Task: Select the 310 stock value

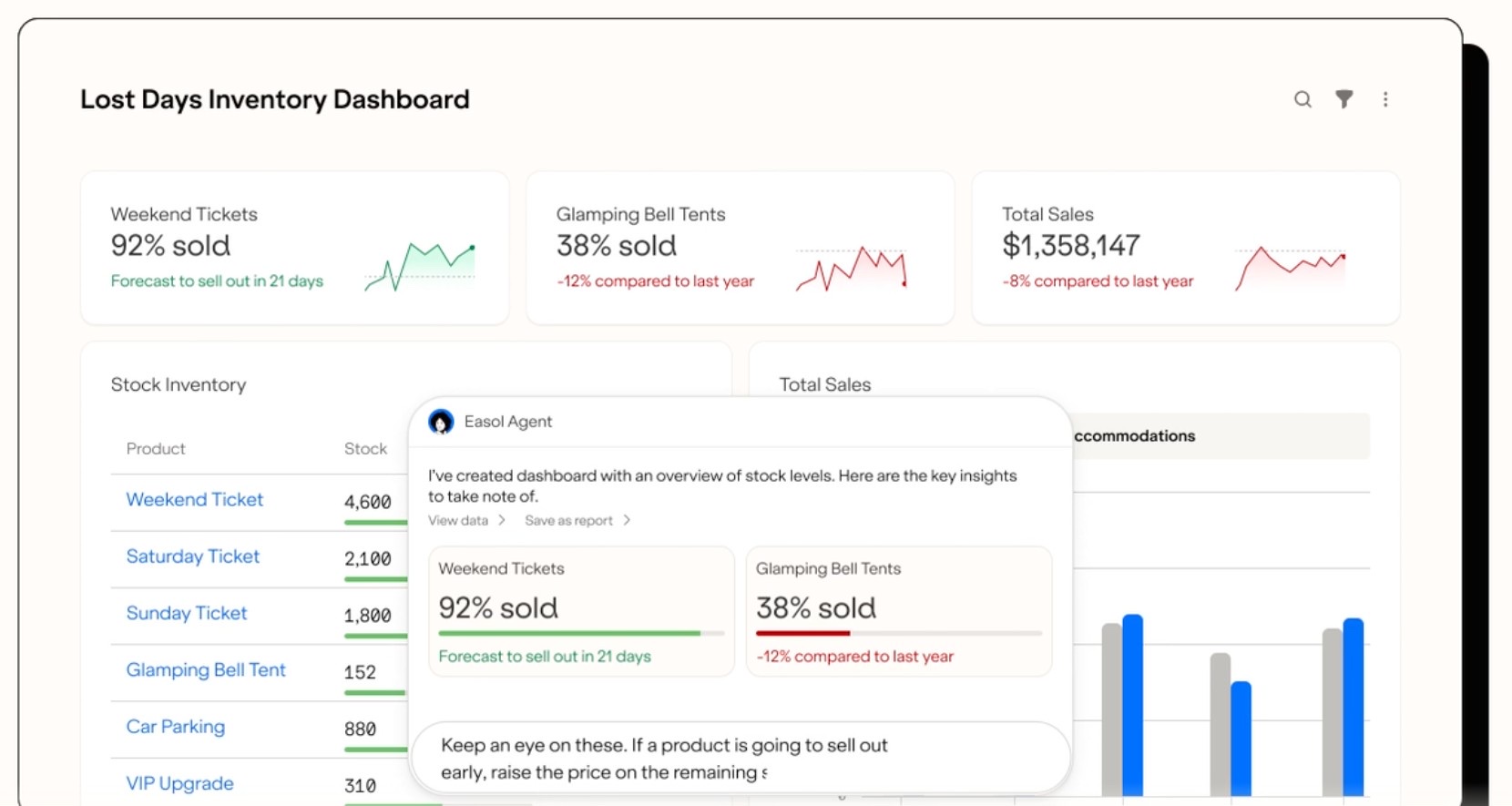Action: (x=360, y=785)
